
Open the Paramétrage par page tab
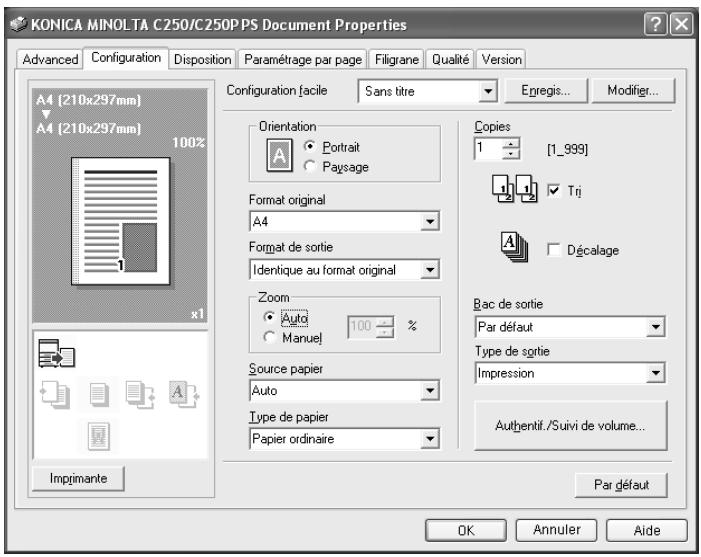pos(303,59)
